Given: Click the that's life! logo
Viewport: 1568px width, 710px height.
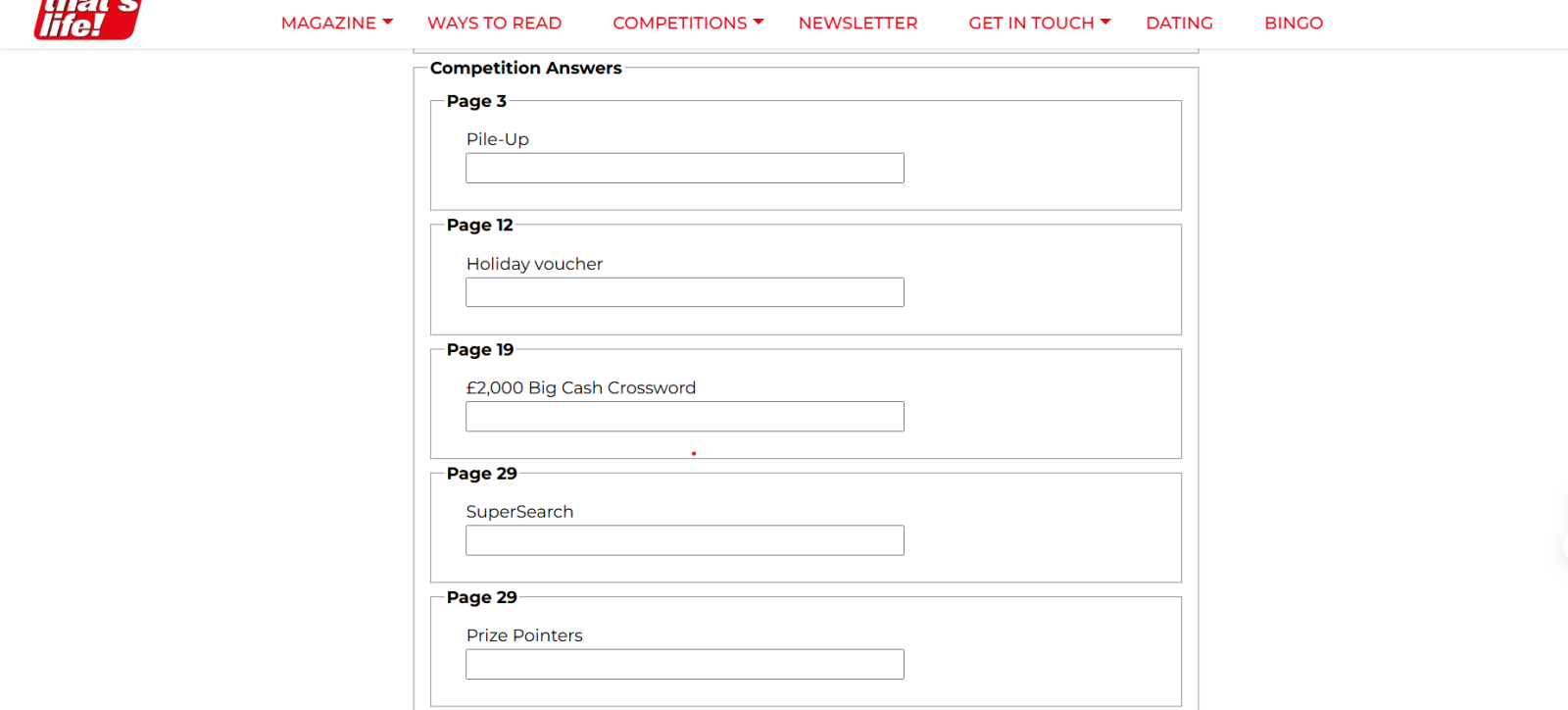Looking at the screenshot, I should 87,20.
